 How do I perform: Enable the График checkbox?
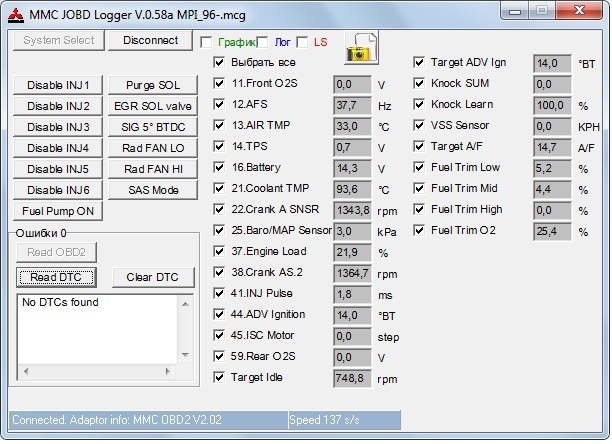point(206,42)
